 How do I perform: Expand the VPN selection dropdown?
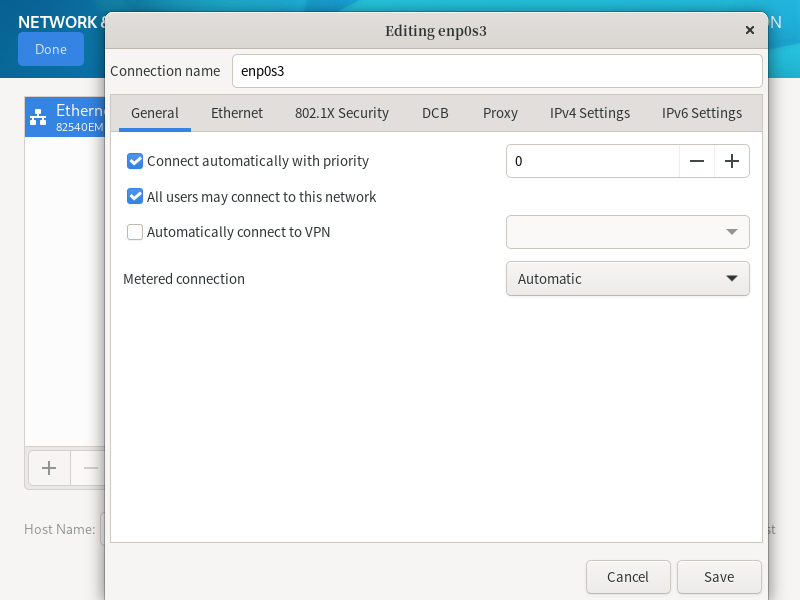[x=627, y=232]
